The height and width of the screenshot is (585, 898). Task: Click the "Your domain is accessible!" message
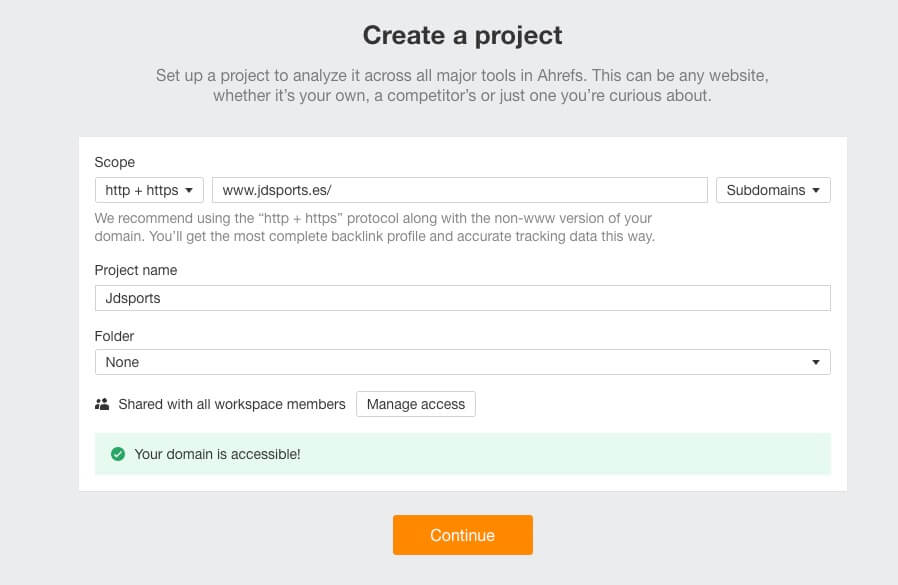217,454
